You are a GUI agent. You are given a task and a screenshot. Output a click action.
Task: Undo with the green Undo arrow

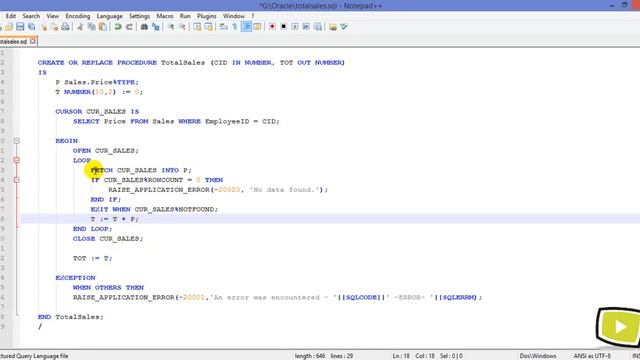(118, 27)
